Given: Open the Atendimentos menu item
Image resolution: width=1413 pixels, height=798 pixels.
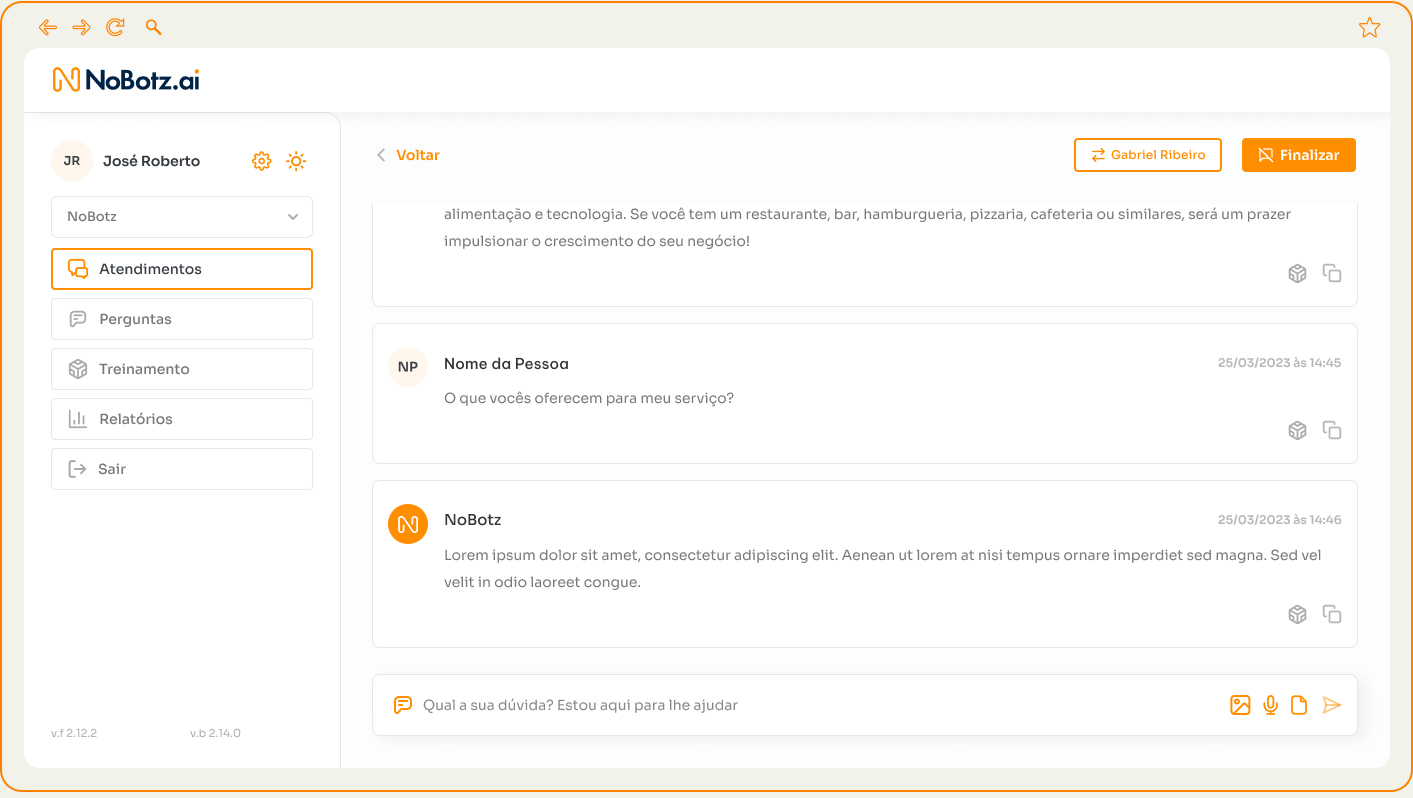Looking at the screenshot, I should point(182,269).
